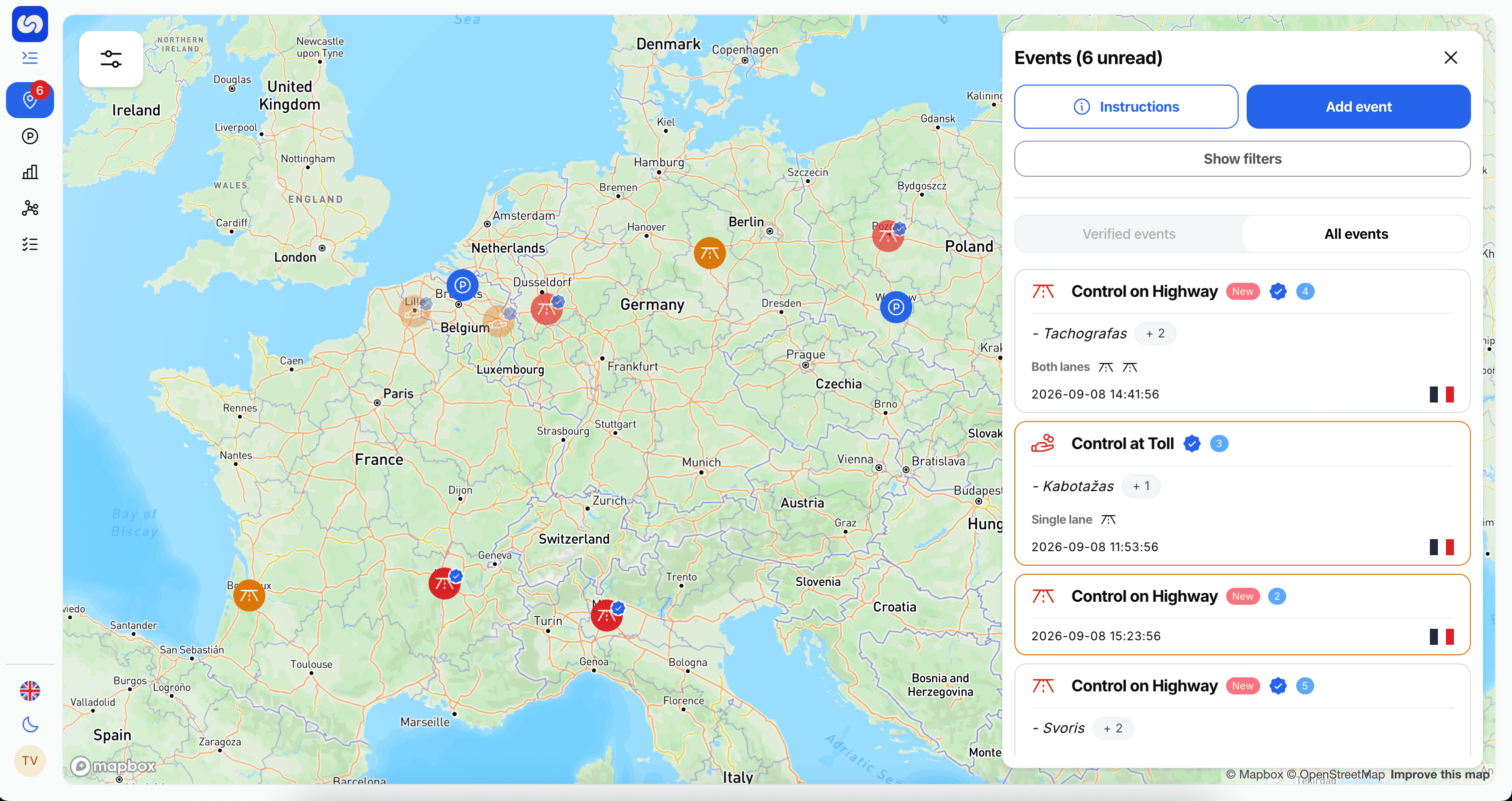
Task: Click the Improve this map link
Action: (x=1439, y=774)
